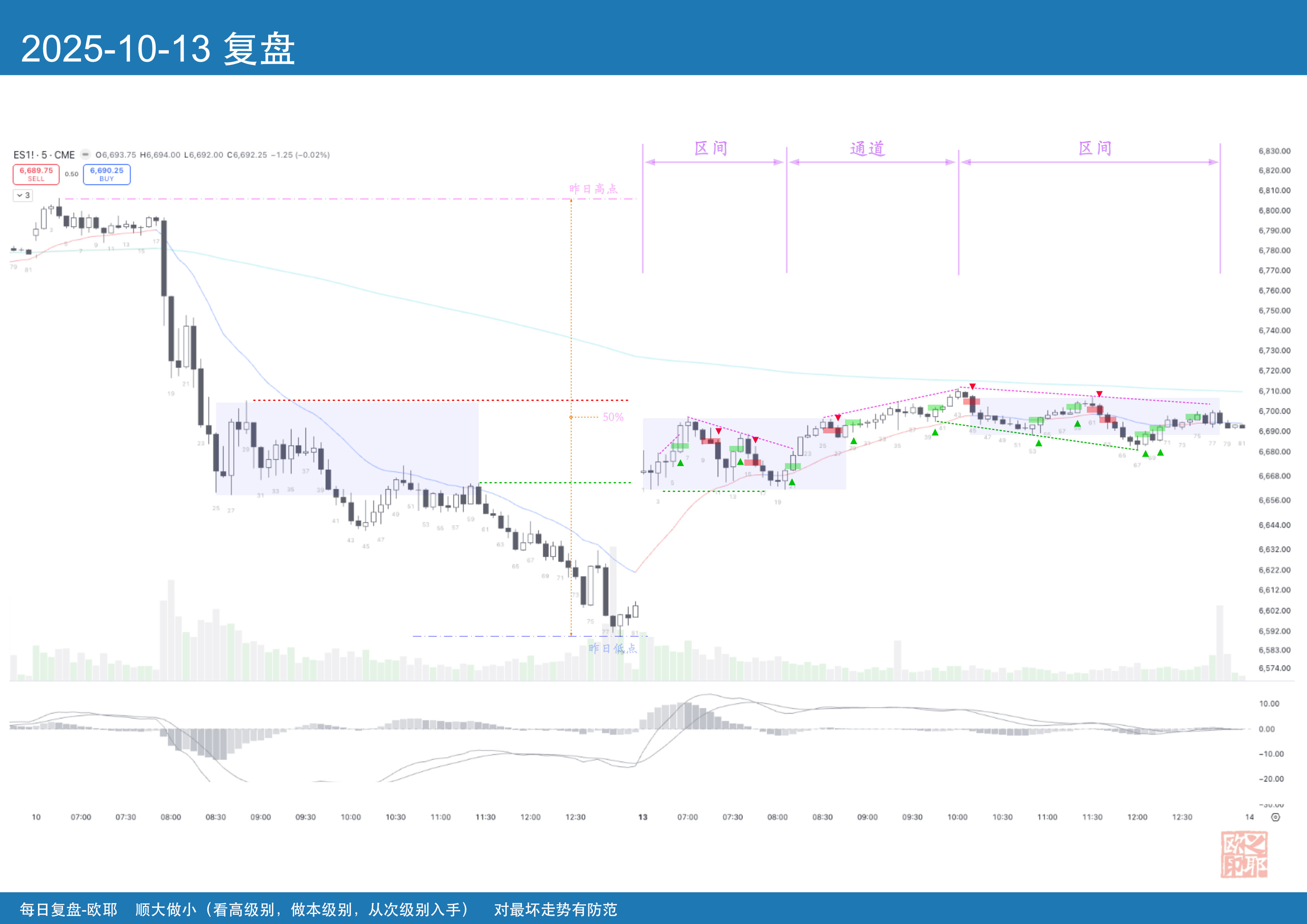Click the 10 date label on the time axis

click(x=36, y=817)
